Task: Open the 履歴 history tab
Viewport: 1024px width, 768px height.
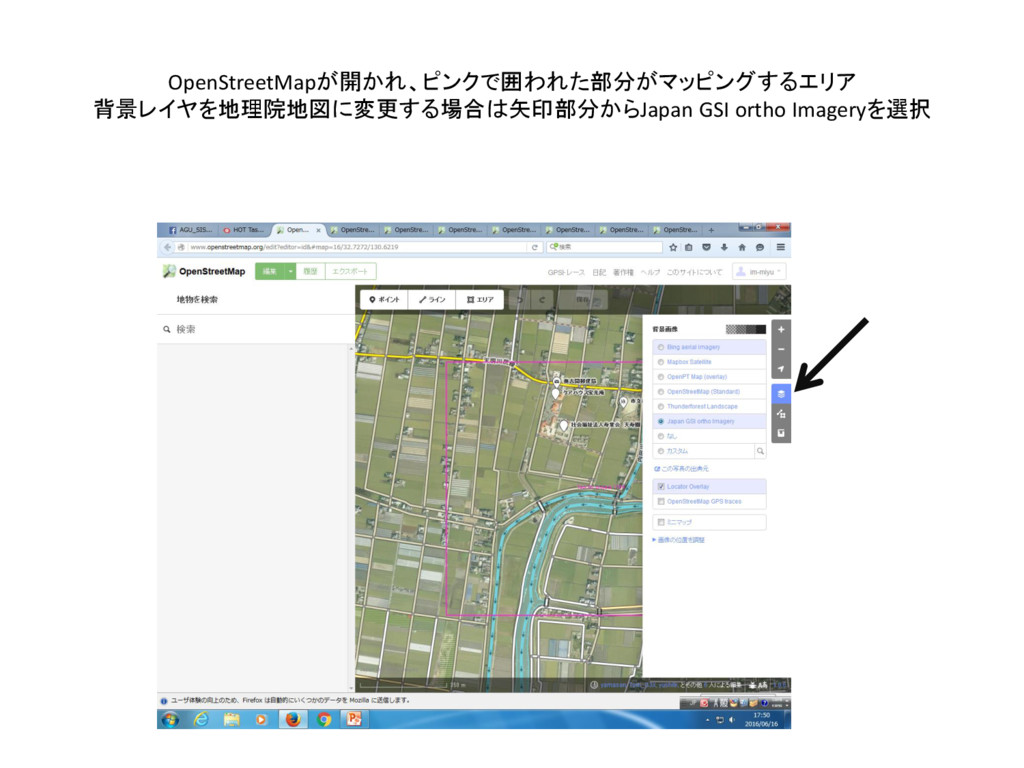Action: (310, 272)
